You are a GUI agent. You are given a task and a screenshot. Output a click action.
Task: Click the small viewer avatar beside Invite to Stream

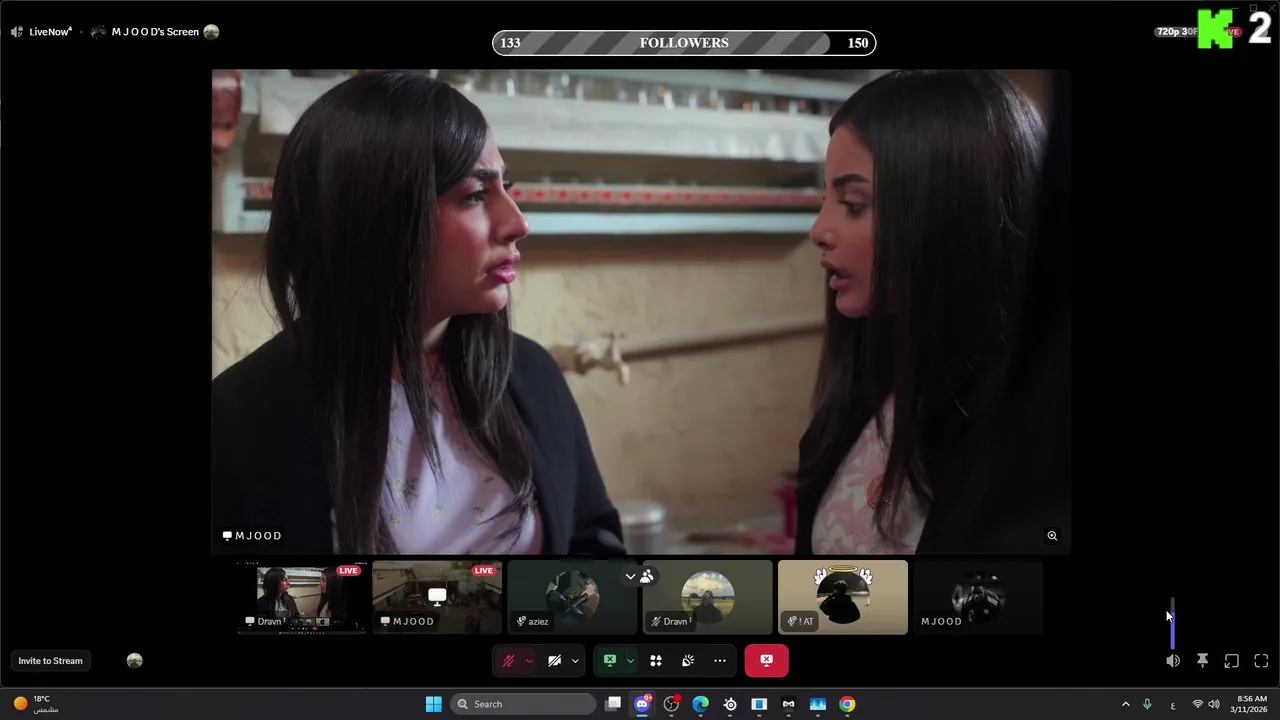point(135,661)
